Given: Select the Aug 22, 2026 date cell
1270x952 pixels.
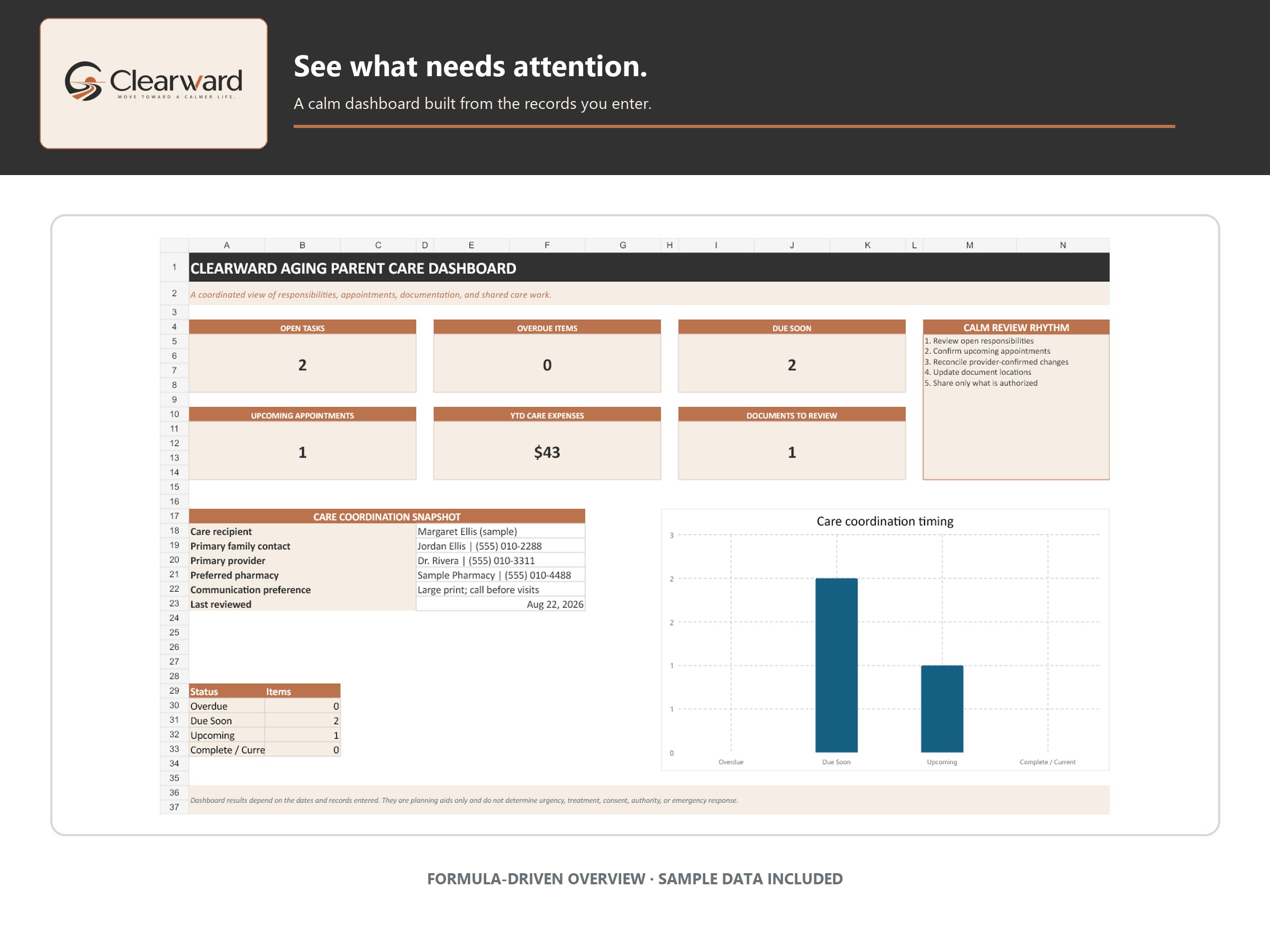Looking at the screenshot, I should coord(500,604).
